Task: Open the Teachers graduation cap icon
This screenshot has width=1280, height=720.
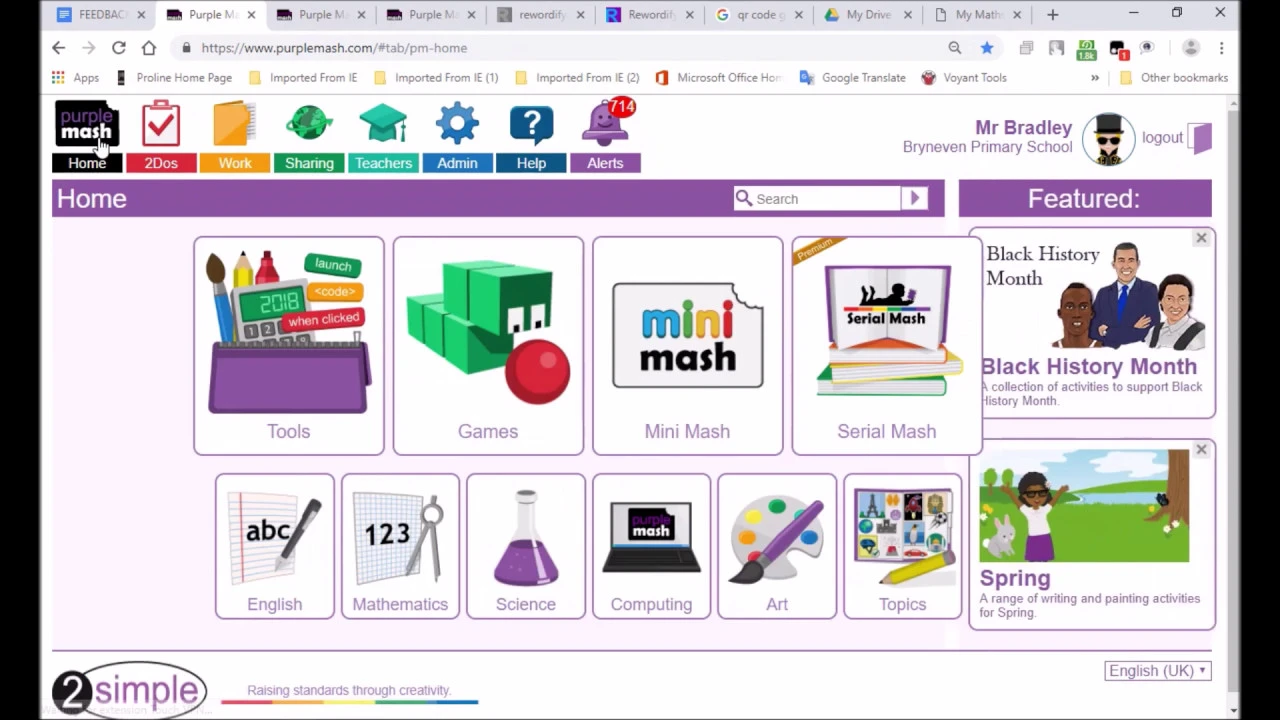Action: click(383, 124)
